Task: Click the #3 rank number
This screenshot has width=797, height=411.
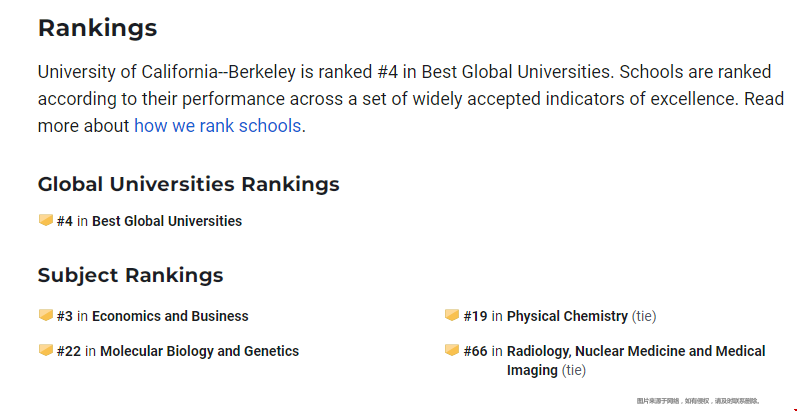Action: point(65,316)
